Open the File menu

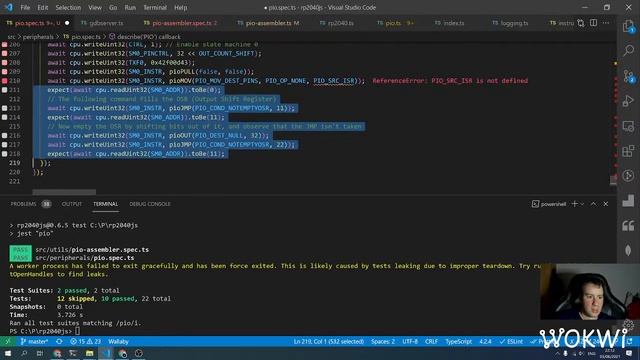tap(25, 7)
